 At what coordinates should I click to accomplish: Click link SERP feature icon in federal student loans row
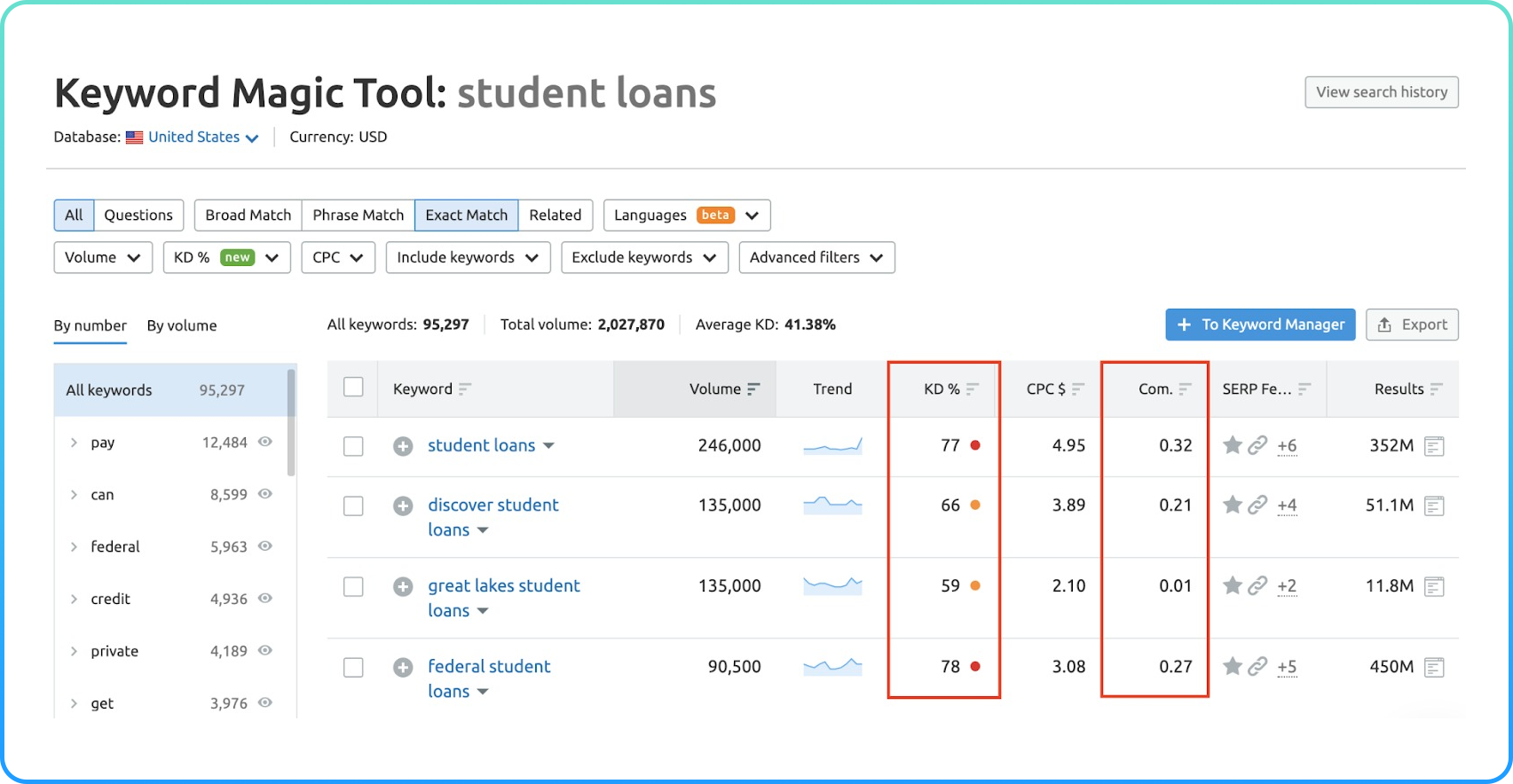click(1257, 666)
